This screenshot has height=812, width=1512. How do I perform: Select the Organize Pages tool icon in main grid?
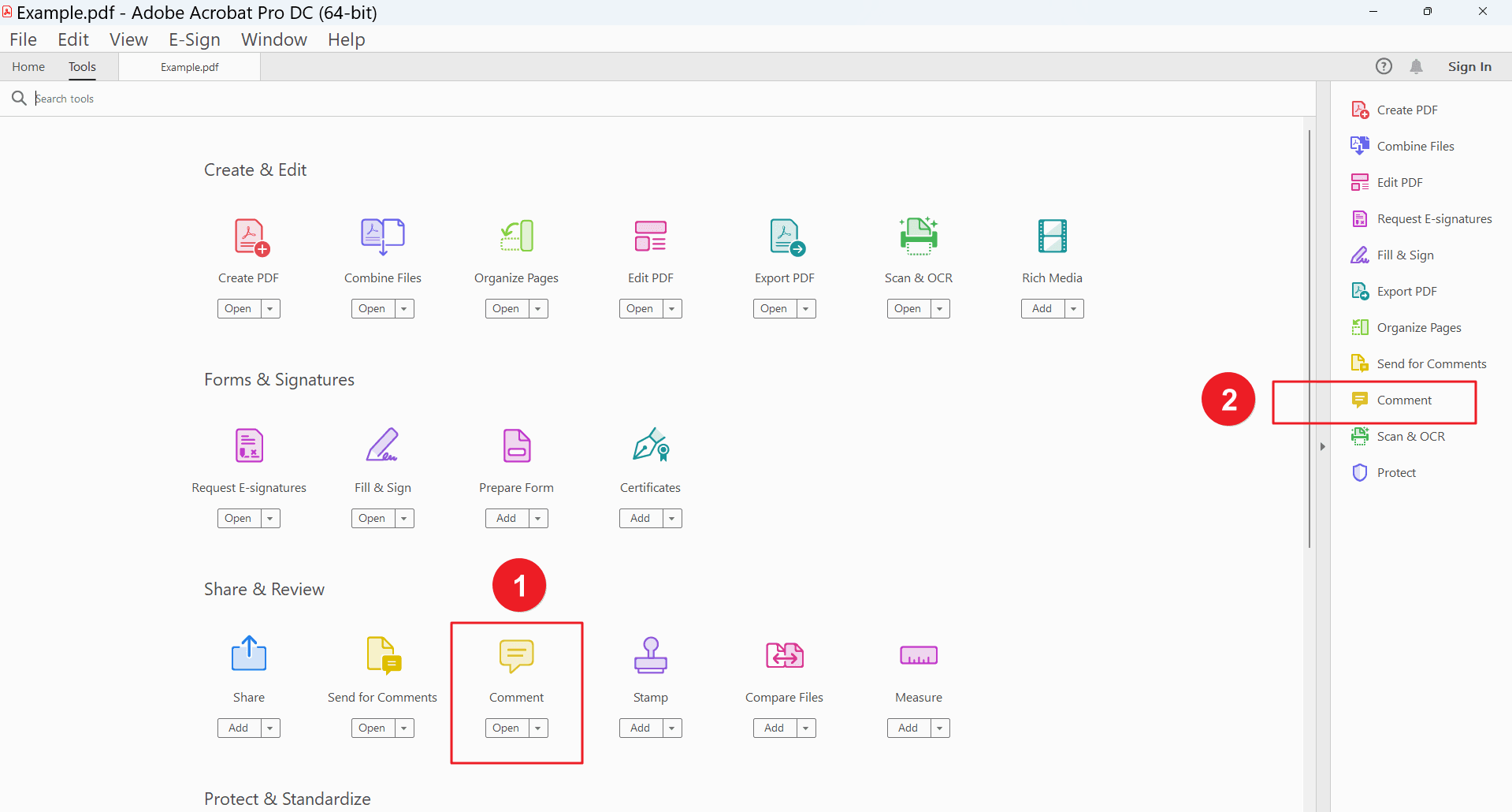click(517, 237)
